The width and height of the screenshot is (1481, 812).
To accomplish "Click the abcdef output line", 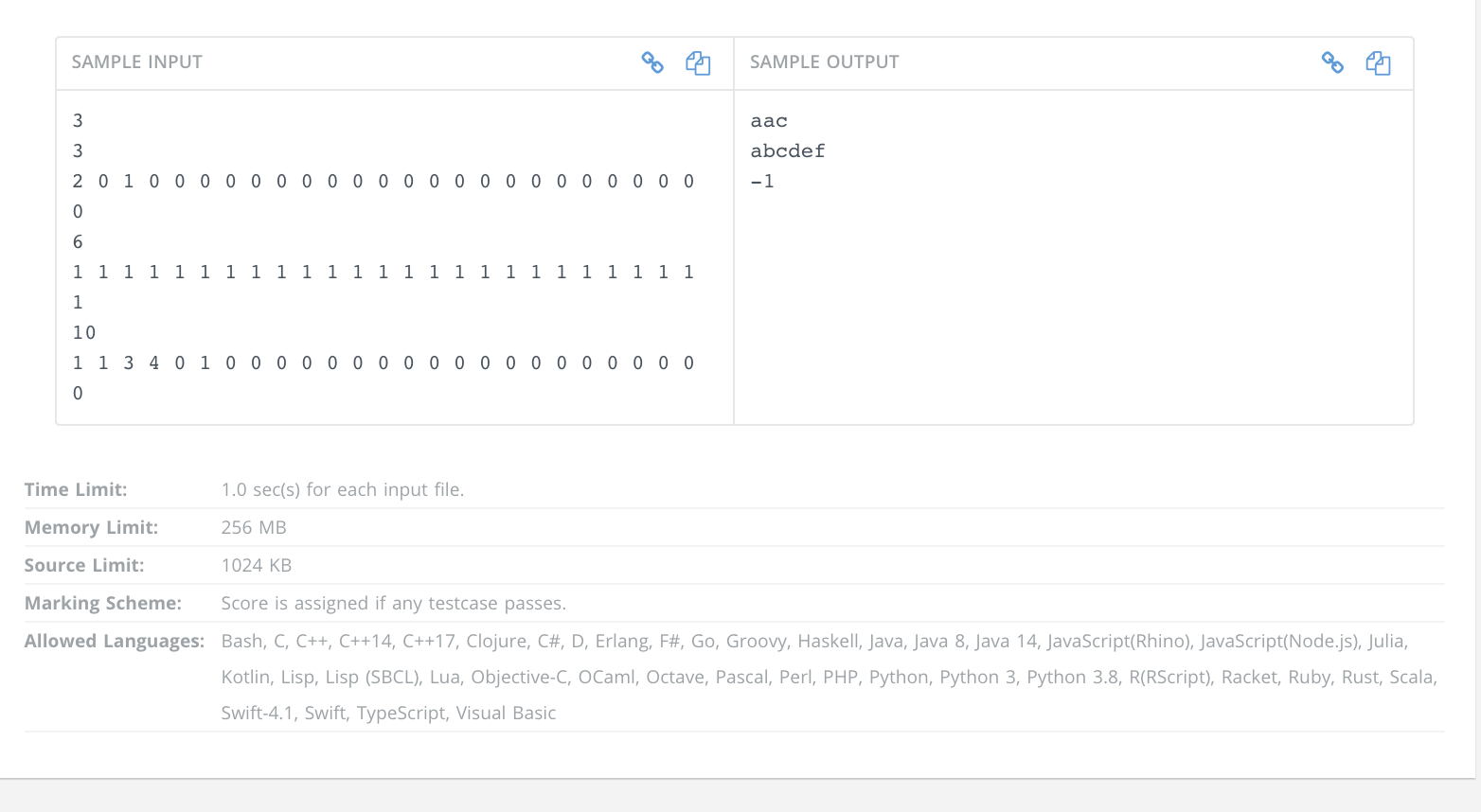I will [788, 150].
